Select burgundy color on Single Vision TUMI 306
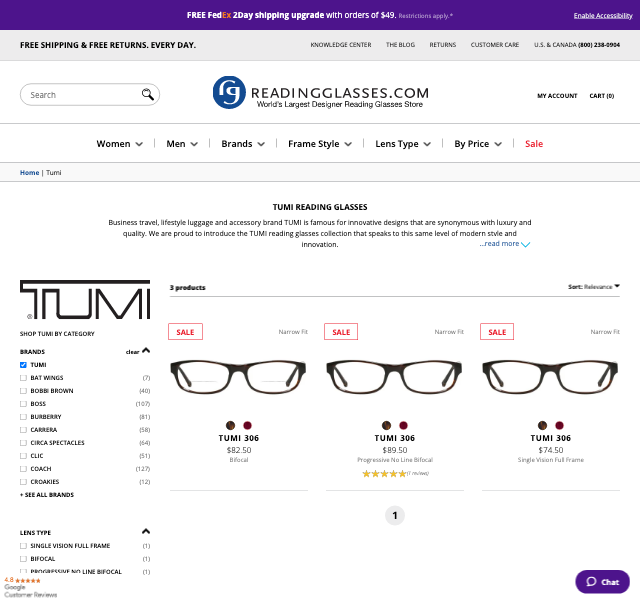Viewport: 640px width, 600px height. pos(559,425)
